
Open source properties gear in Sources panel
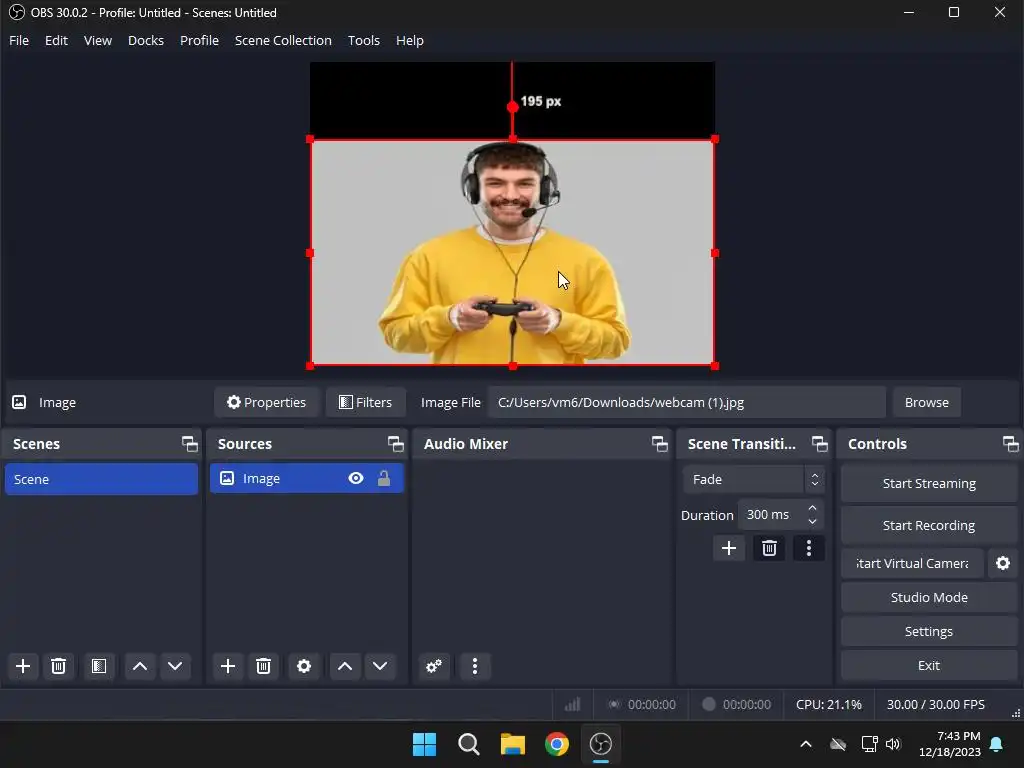click(304, 666)
